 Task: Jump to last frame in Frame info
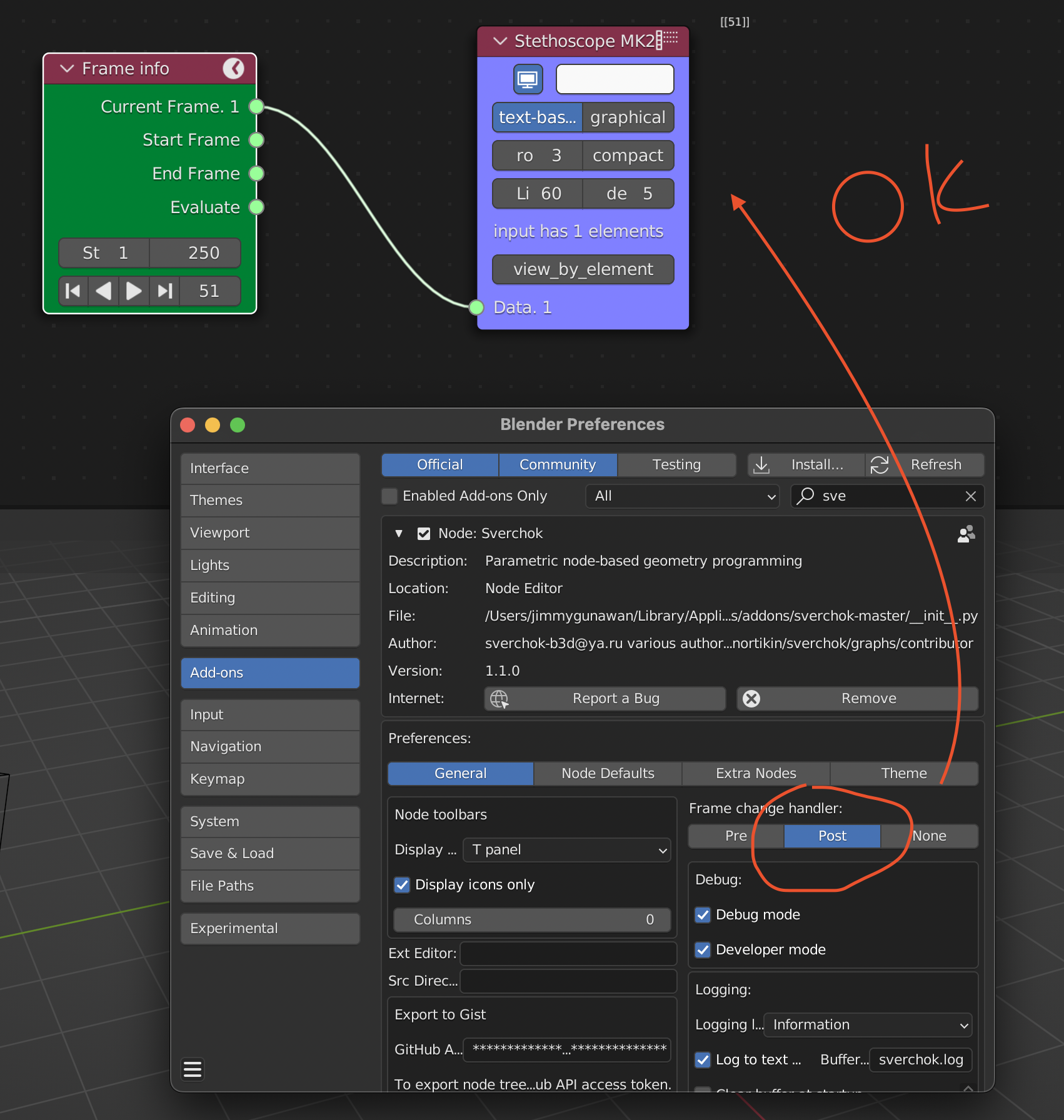click(x=164, y=291)
